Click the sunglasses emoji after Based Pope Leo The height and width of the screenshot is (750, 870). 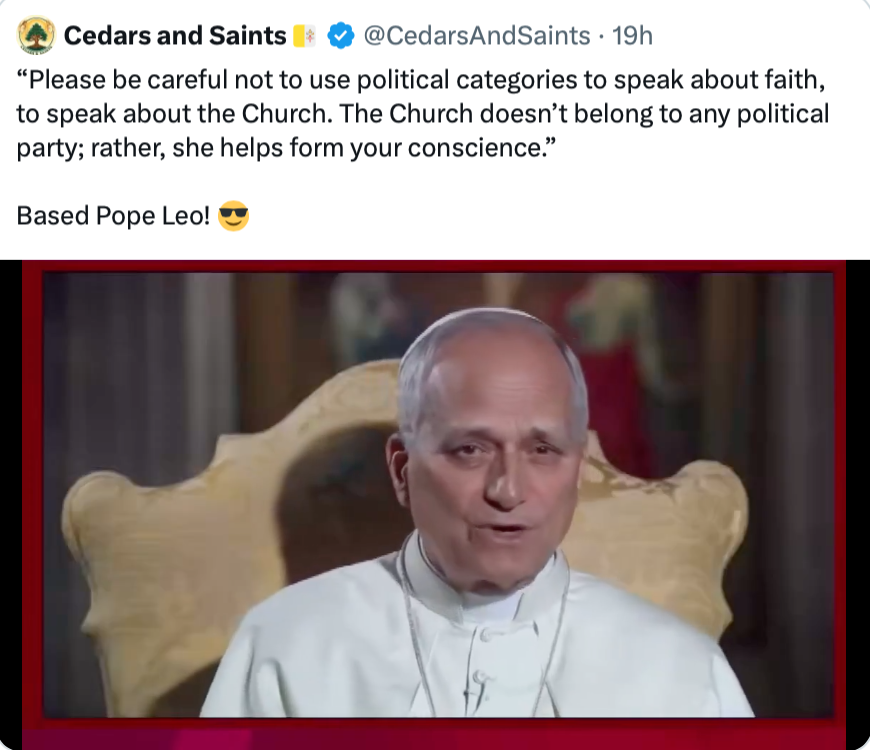point(233,215)
